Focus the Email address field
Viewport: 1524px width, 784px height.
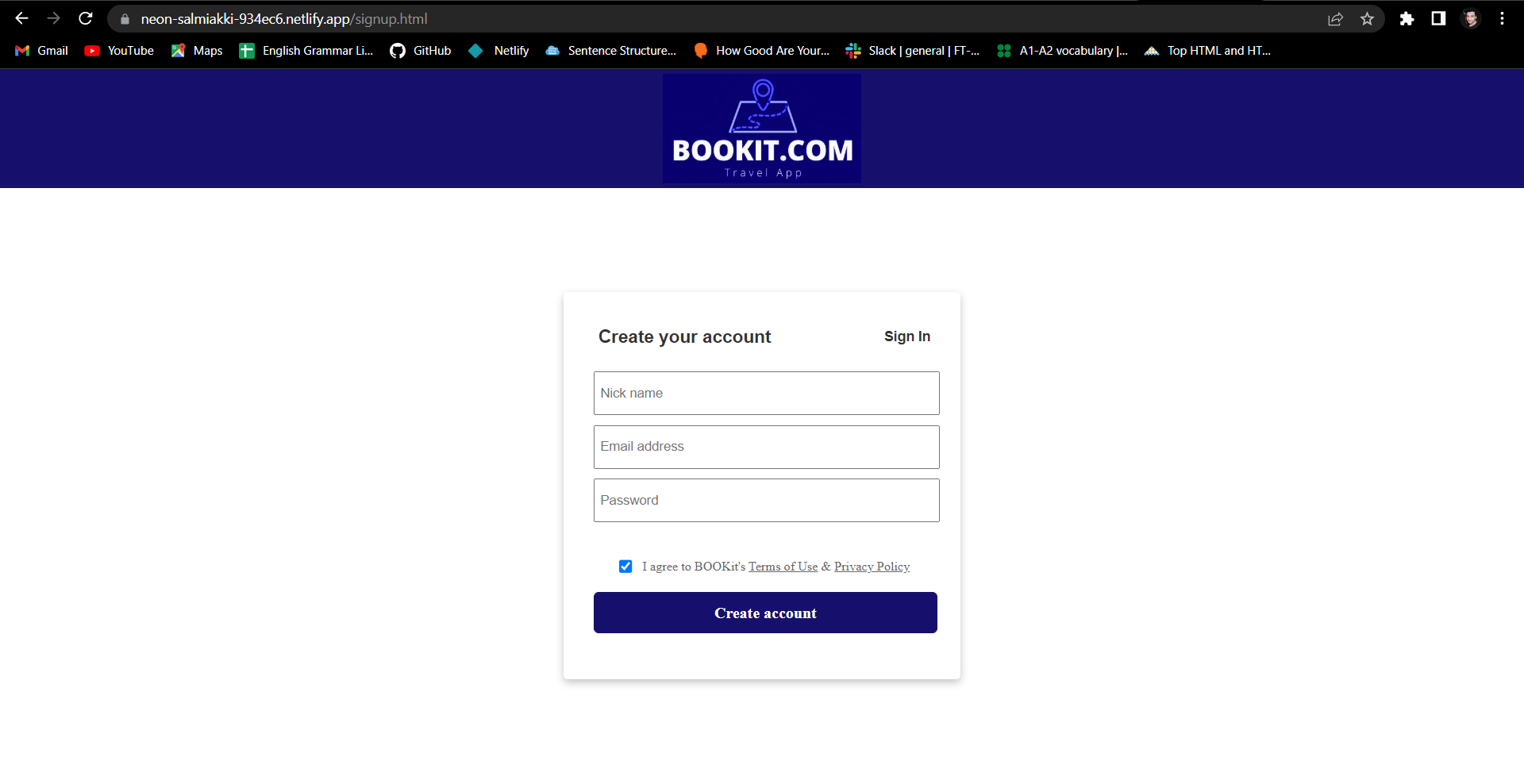coord(766,447)
